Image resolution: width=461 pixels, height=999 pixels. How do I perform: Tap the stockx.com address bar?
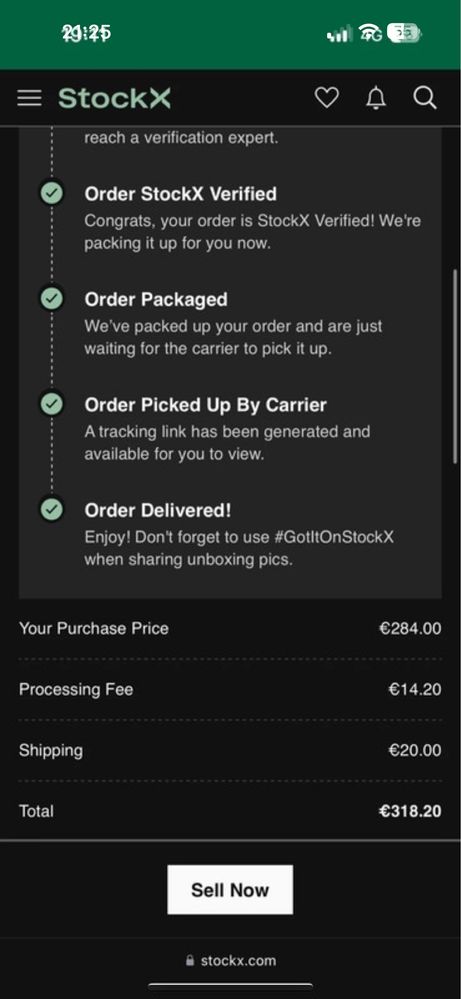(230, 960)
